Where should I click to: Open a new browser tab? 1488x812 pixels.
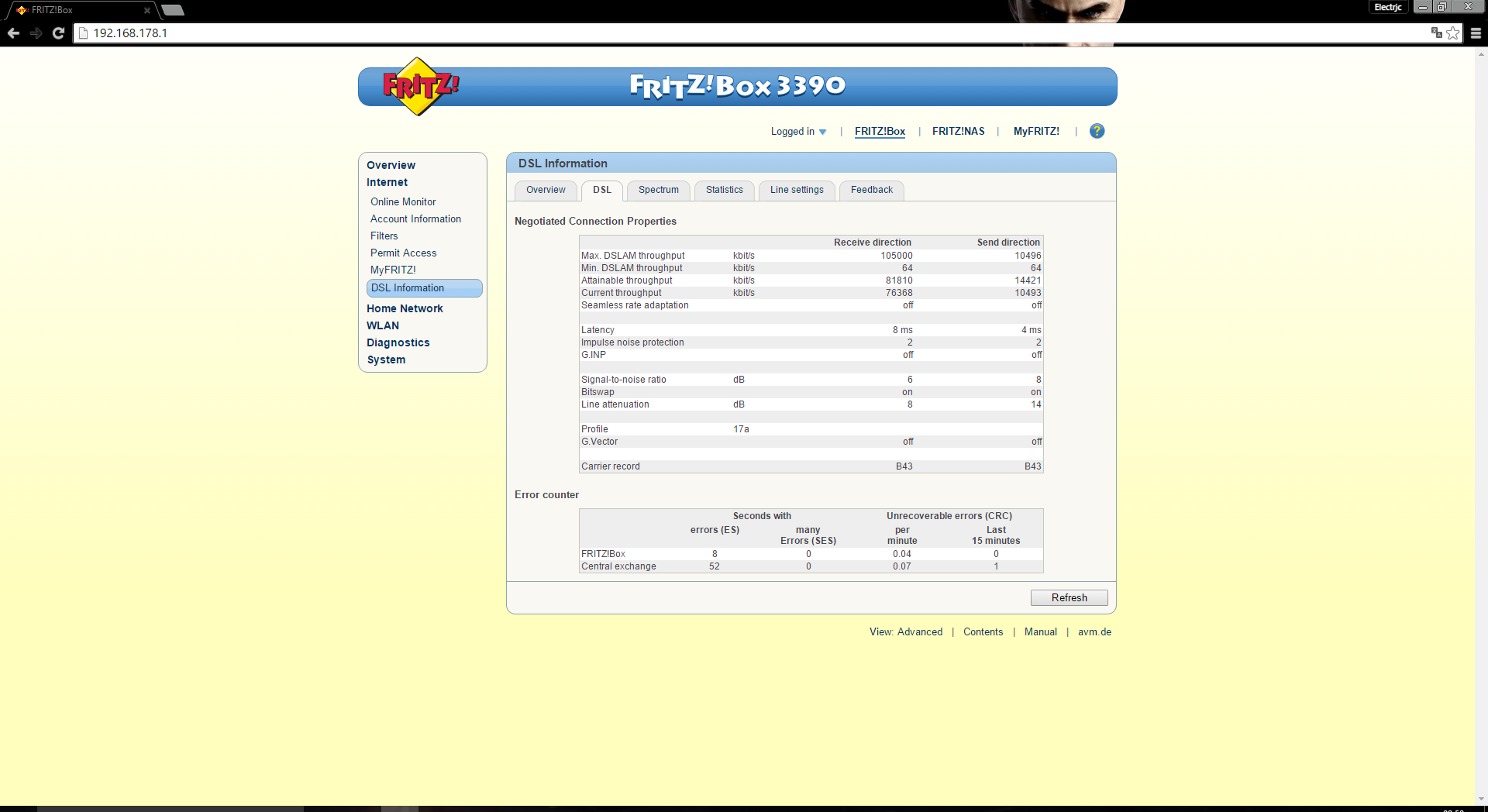point(173,10)
